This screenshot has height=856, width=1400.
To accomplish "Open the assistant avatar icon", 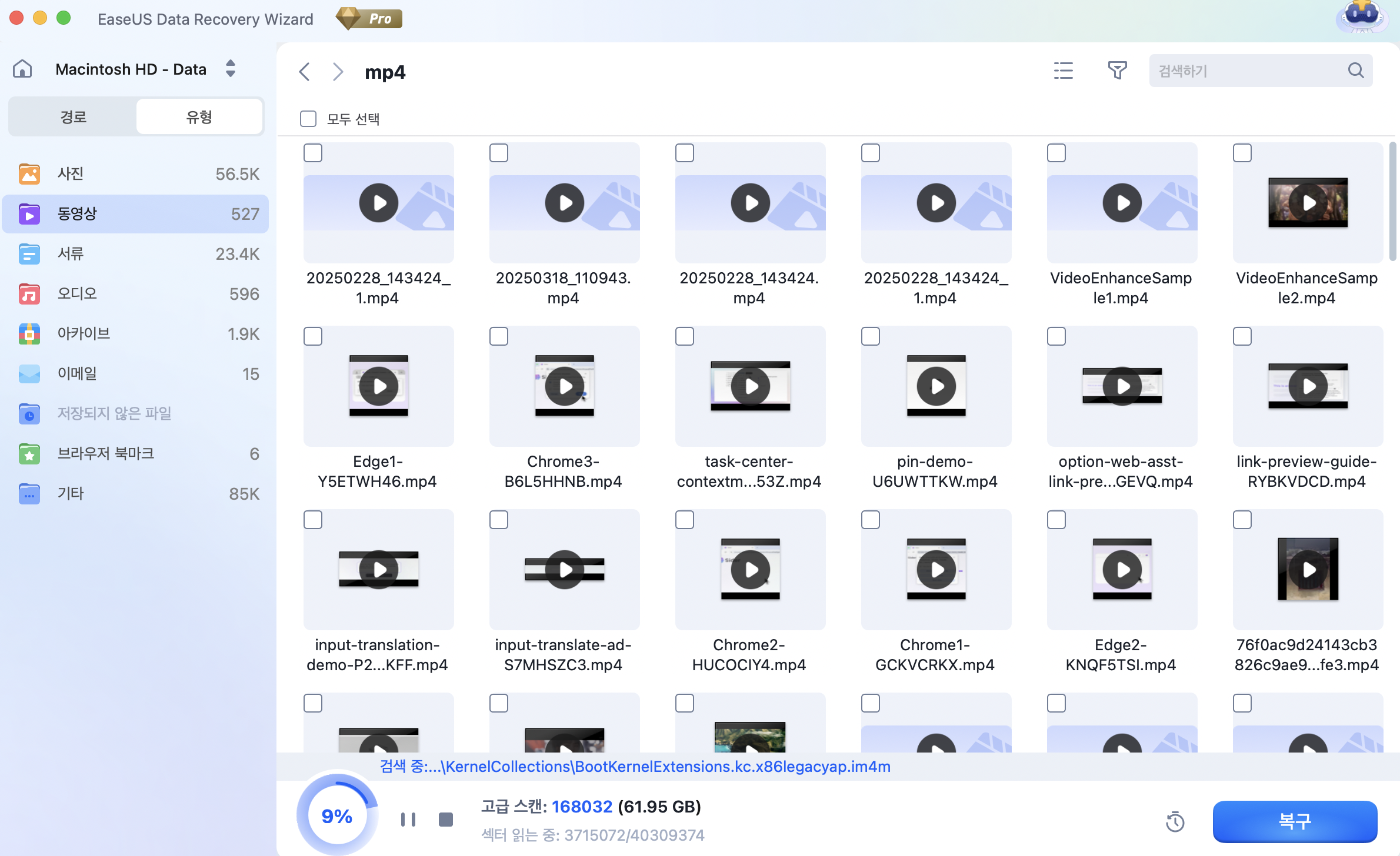I will pyautogui.click(x=1362, y=16).
